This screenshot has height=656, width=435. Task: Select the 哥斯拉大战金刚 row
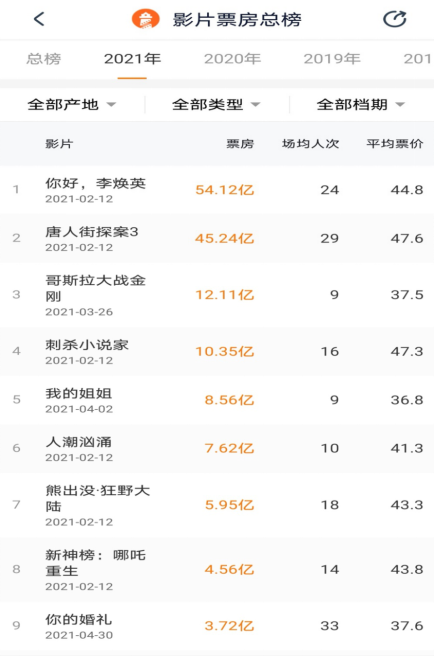tap(218, 295)
